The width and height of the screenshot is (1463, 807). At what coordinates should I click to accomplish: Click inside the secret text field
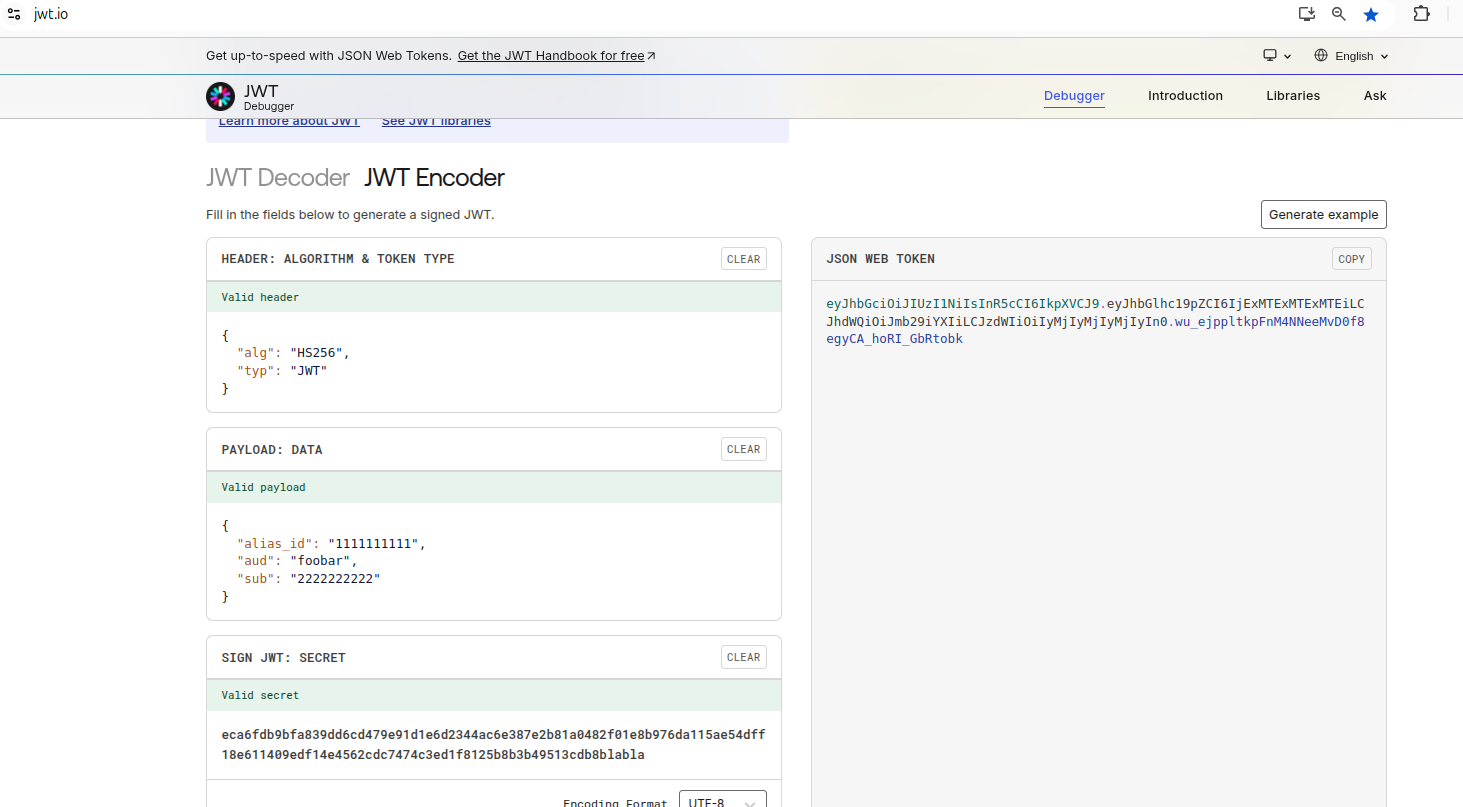pyautogui.click(x=493, y=744)
